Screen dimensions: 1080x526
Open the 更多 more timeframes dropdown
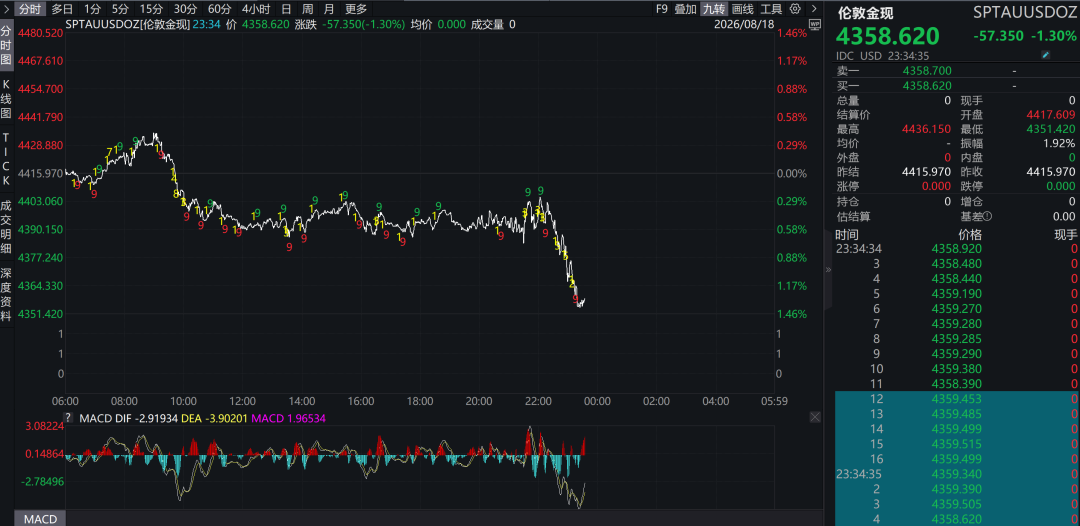tap(356, 9)
